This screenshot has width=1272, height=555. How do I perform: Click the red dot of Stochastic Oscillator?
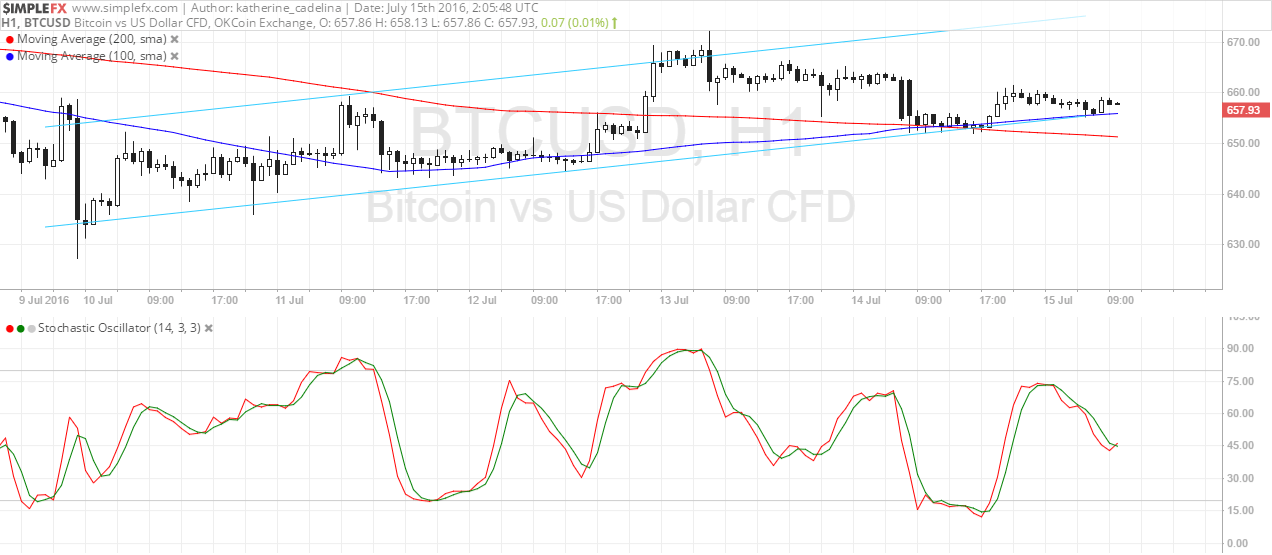[10, 328]
